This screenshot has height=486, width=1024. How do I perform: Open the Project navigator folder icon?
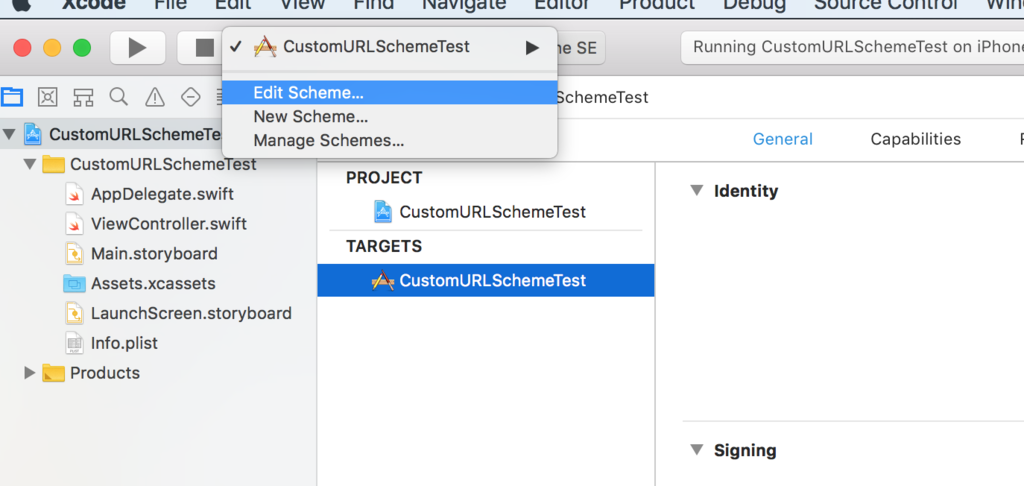point(12,97)
